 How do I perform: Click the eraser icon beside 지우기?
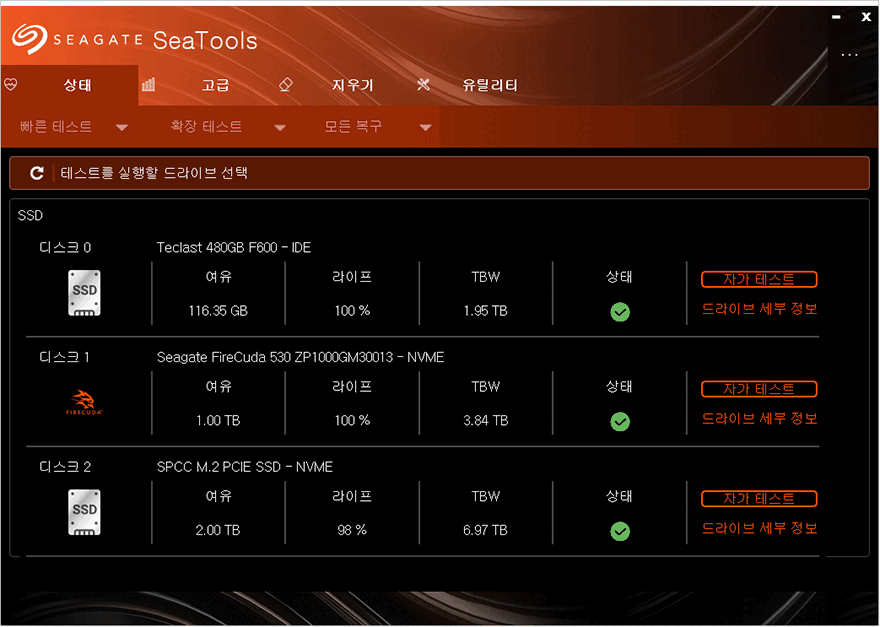point(286,85)
